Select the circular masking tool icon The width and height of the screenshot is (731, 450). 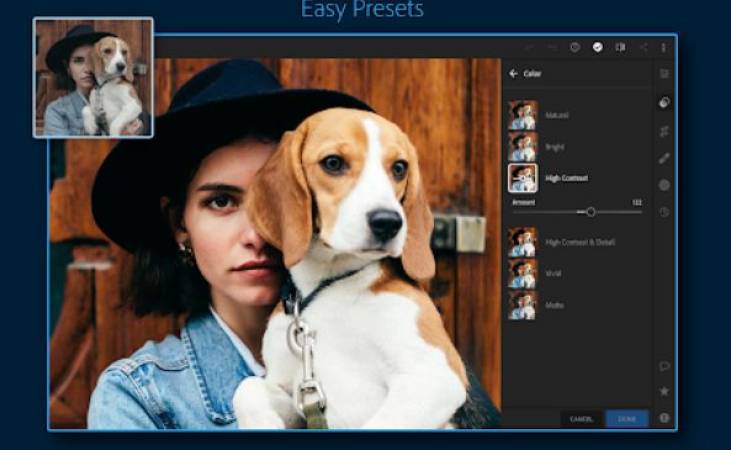coord(664,185)
